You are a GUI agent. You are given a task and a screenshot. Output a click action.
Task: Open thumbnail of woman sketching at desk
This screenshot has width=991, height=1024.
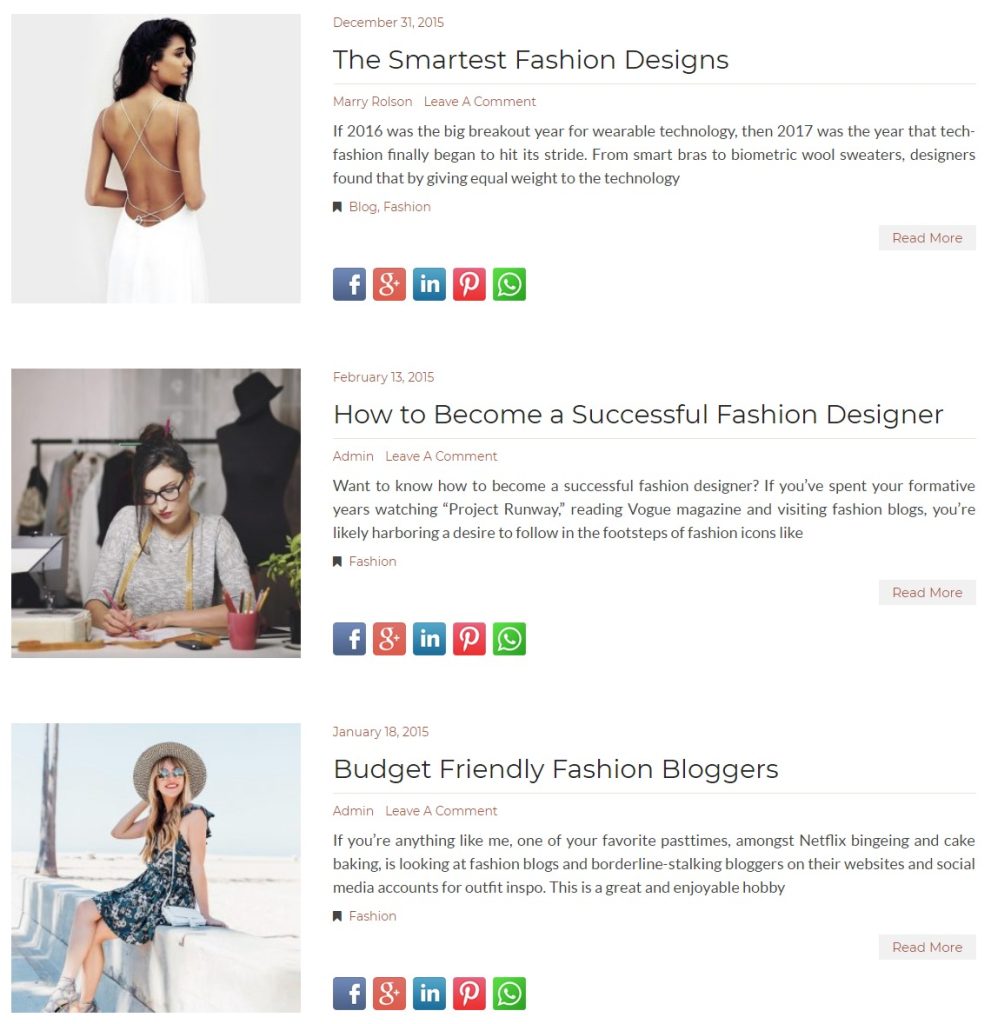[156, 513]
